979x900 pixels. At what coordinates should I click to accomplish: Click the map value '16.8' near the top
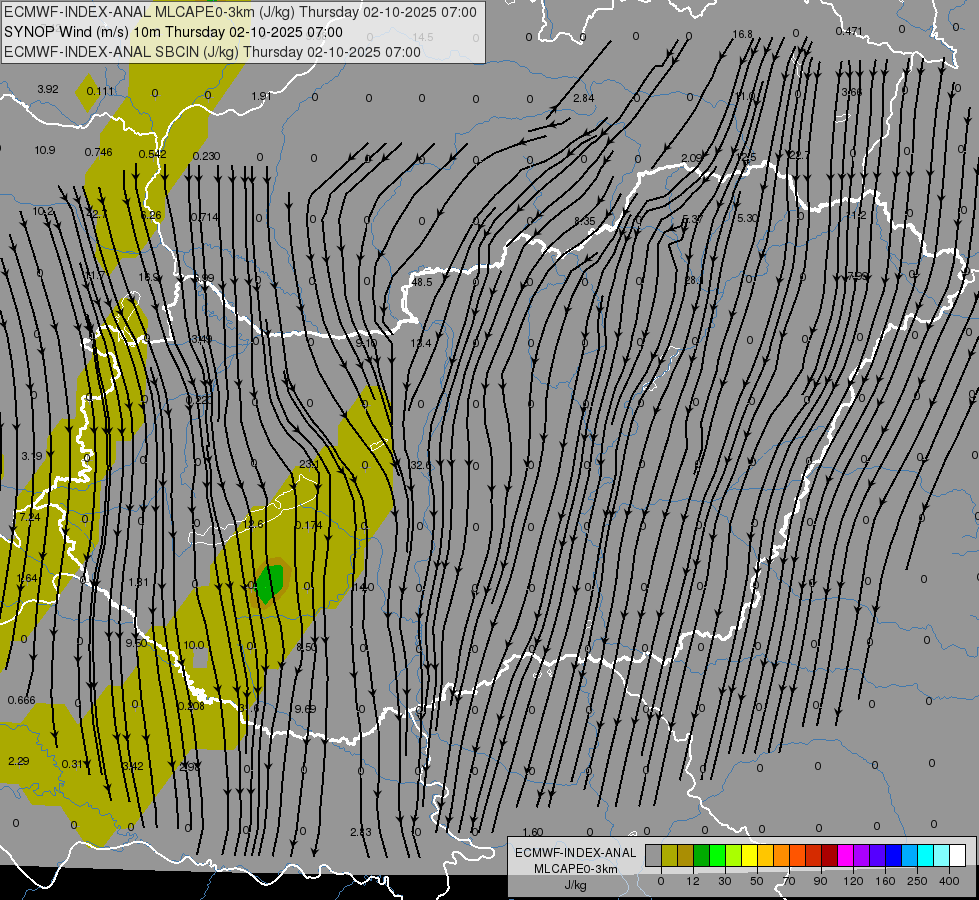[743, 34]
